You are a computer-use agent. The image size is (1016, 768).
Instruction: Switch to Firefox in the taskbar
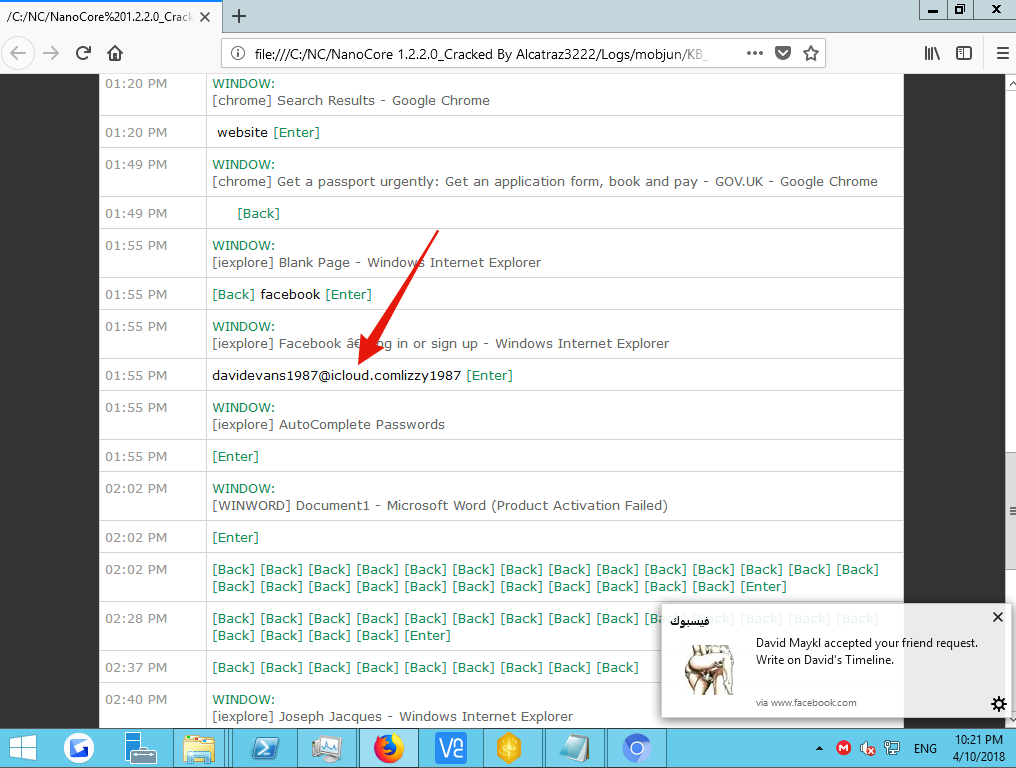[389, 749]
